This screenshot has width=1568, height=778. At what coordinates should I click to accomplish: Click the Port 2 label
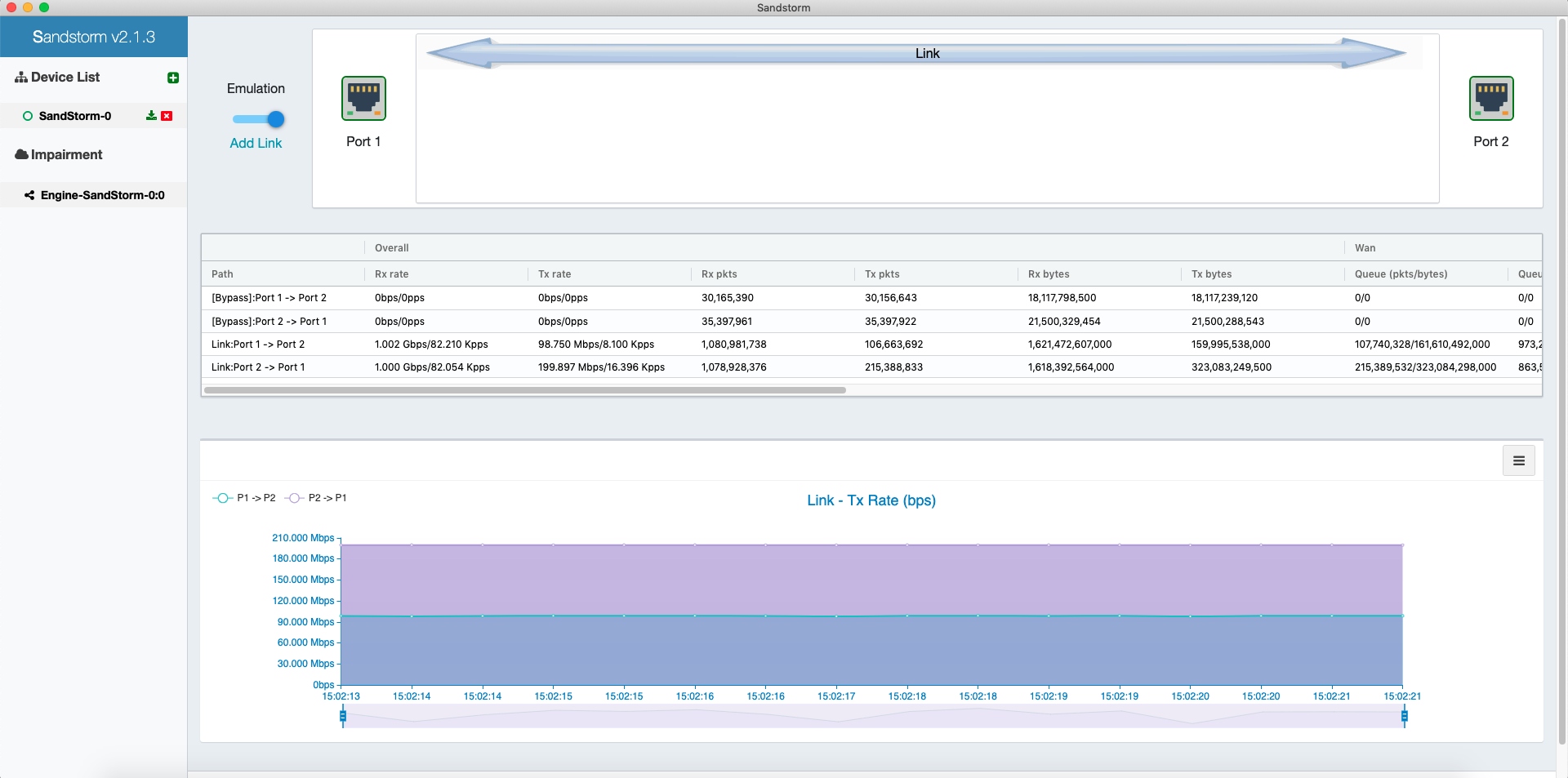(x=1491, y=141)
